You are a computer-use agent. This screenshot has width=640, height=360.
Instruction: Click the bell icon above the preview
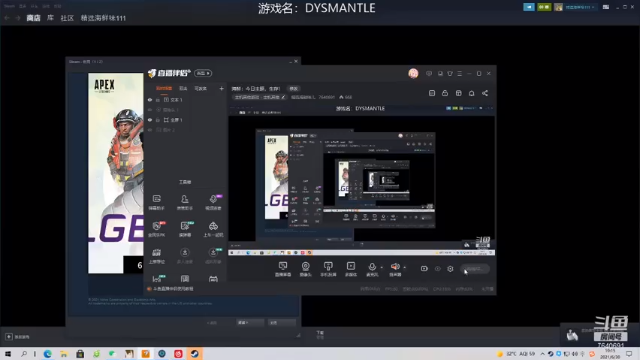[471, 93]
